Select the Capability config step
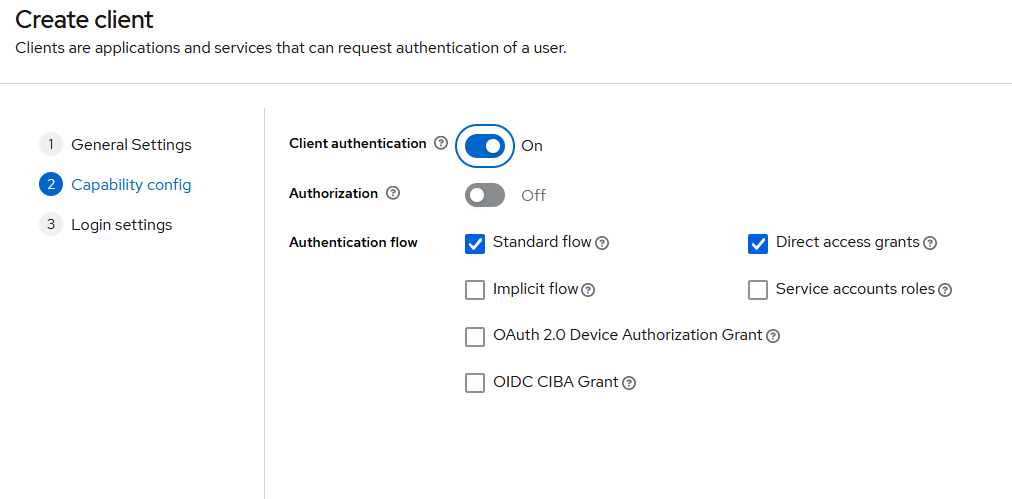This screenshot has width=1012, height=499. click(131, 185)
